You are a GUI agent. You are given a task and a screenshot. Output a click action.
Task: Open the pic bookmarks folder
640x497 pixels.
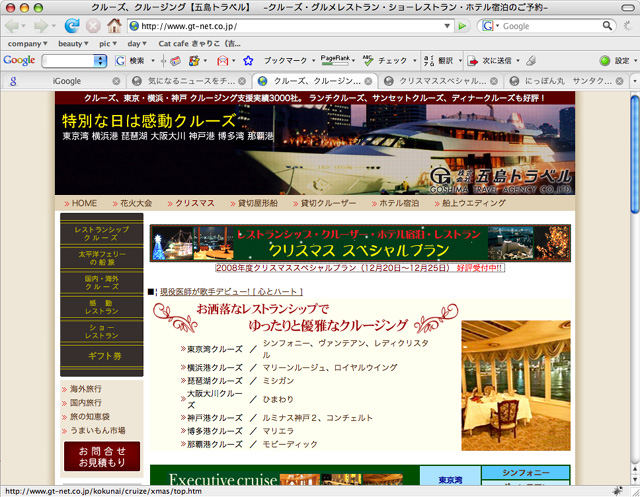pyautogui.click(x=108, y=44)
